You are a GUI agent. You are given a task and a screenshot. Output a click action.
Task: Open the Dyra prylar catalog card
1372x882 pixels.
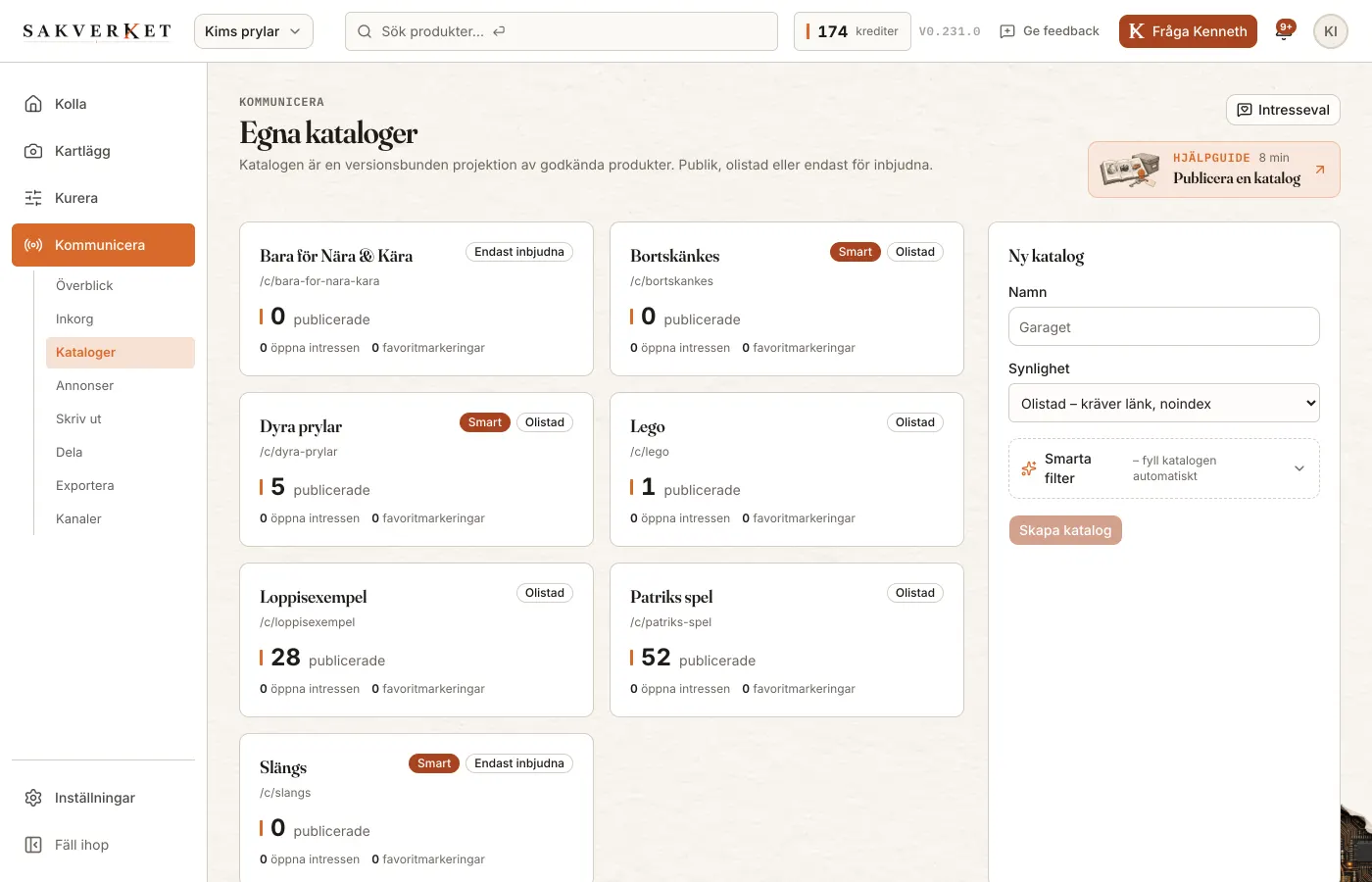pyautogui.click(x=416, y=469)
